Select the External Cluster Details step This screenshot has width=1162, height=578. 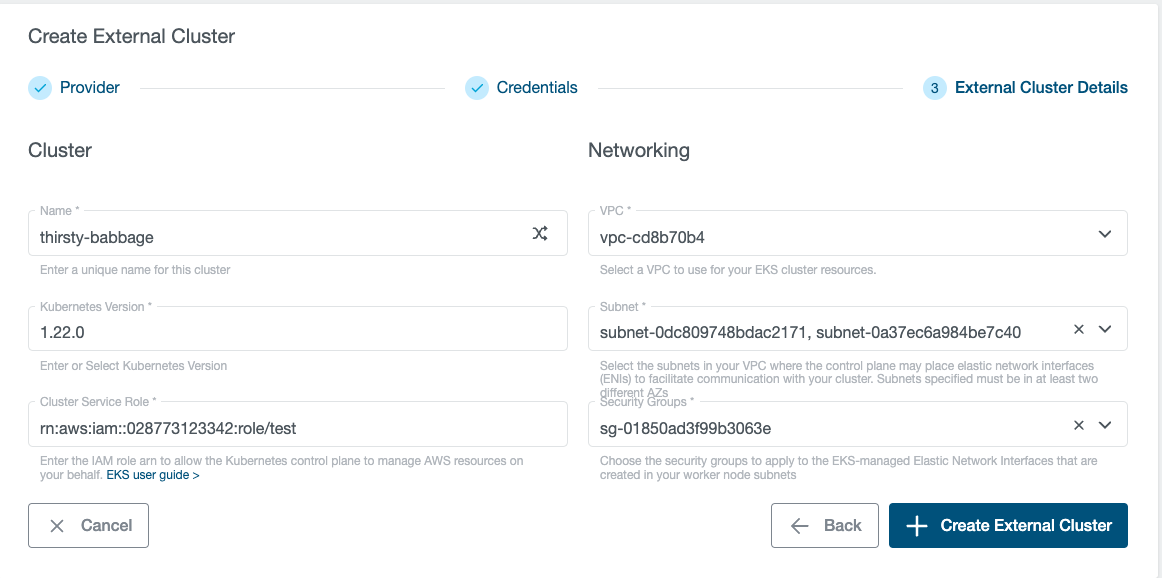click(1039, 88)
